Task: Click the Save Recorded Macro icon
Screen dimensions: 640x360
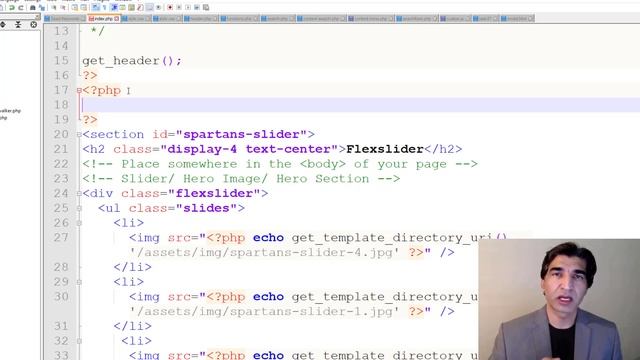Action: pos(206,7)
